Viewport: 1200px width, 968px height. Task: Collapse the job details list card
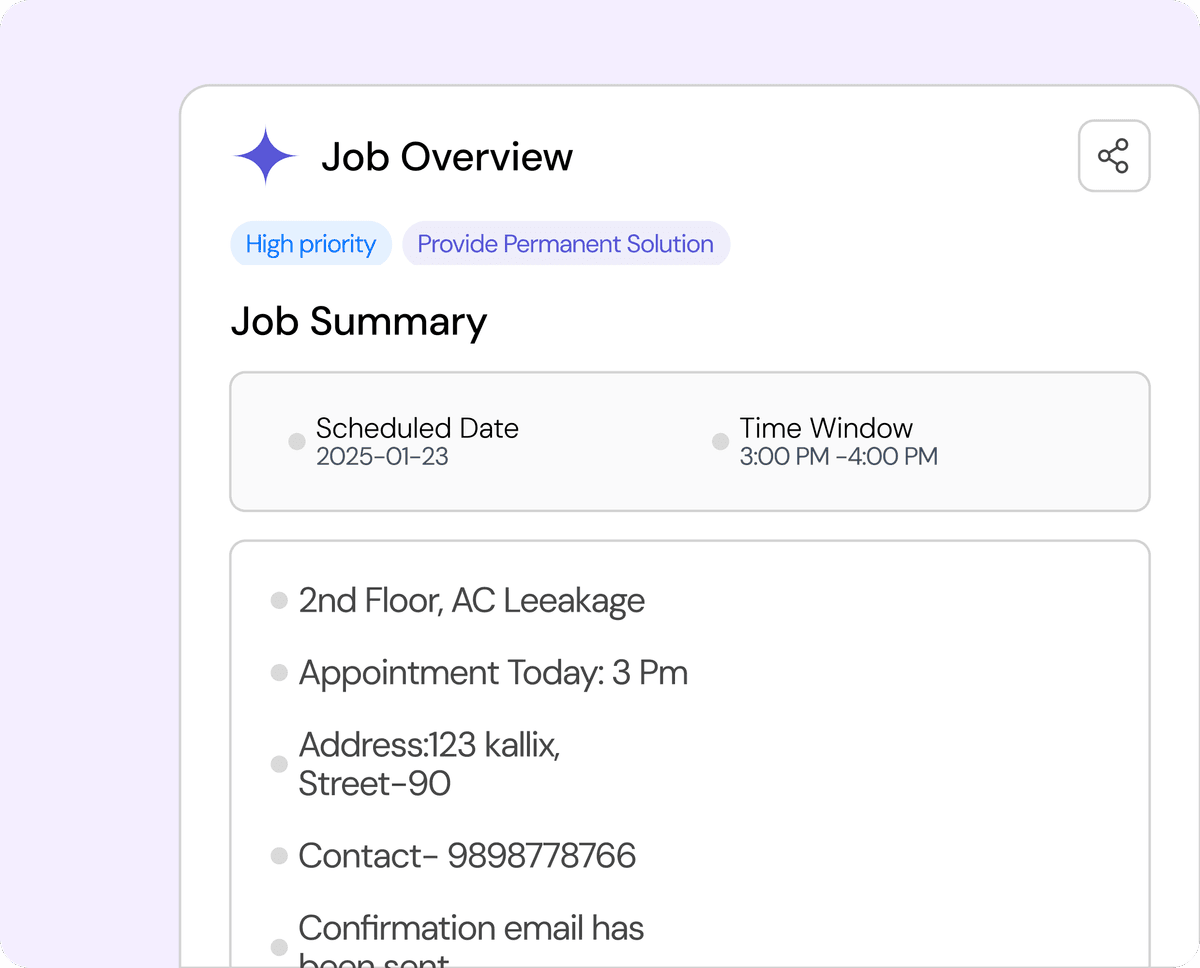click(x=690, y=750)
